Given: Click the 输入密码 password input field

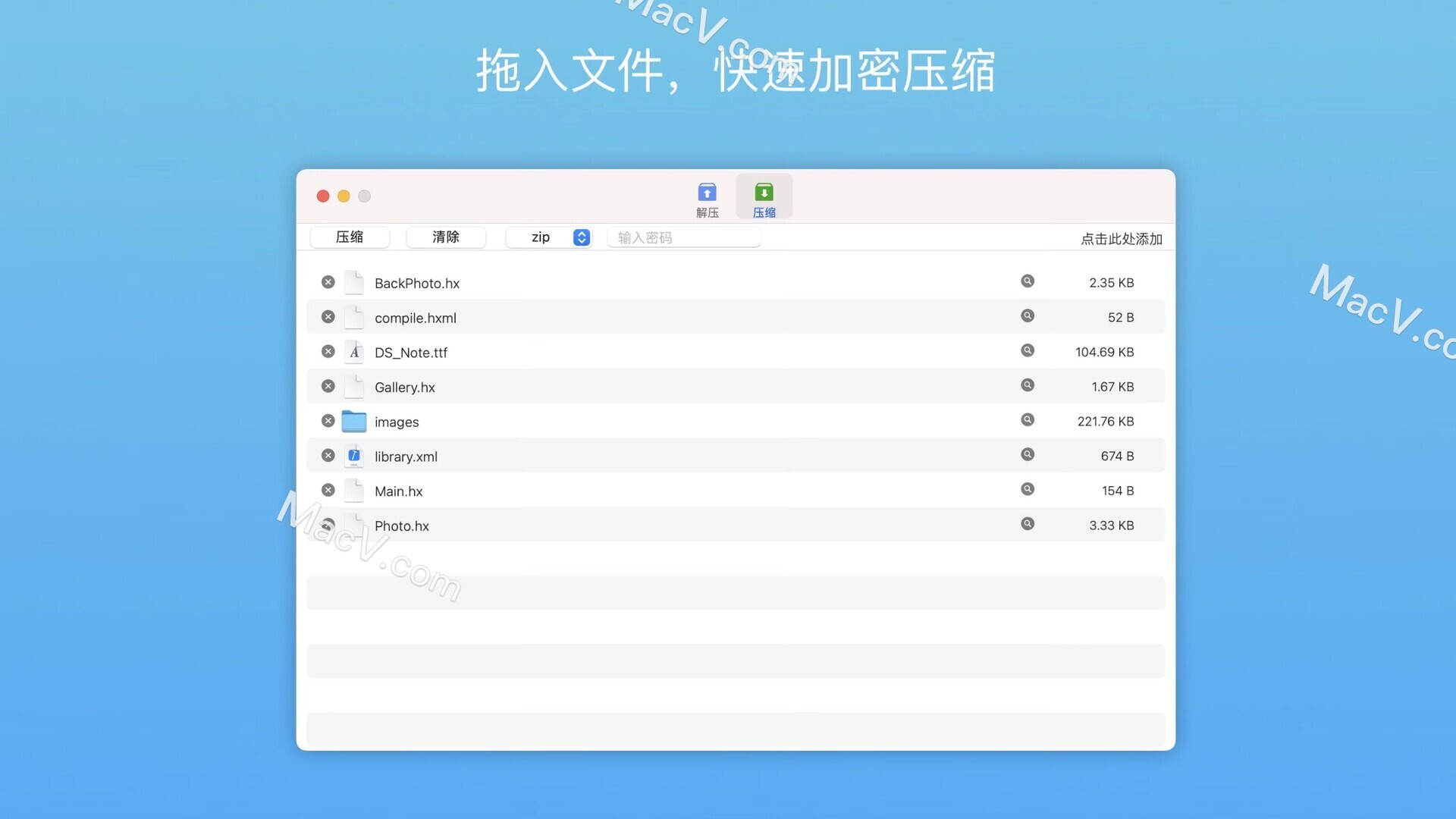Looking at the screenshot, I should tap(683, 237).
